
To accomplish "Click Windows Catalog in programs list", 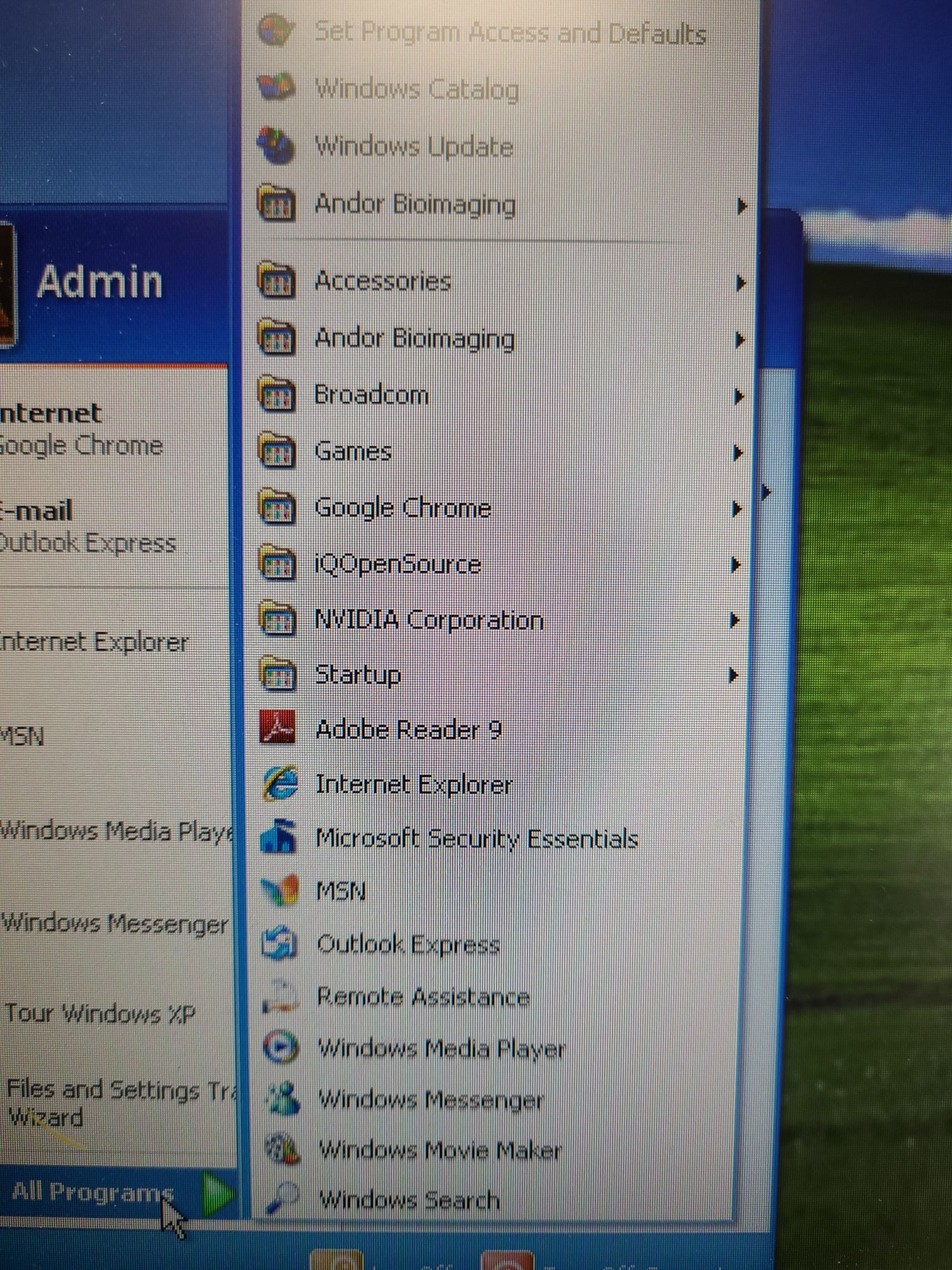I will pos(416,90).
